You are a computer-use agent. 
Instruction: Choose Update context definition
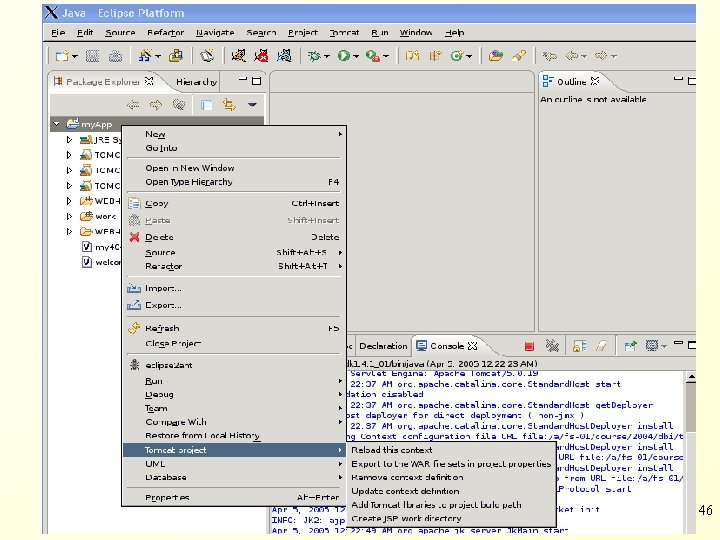coord(450,491)
